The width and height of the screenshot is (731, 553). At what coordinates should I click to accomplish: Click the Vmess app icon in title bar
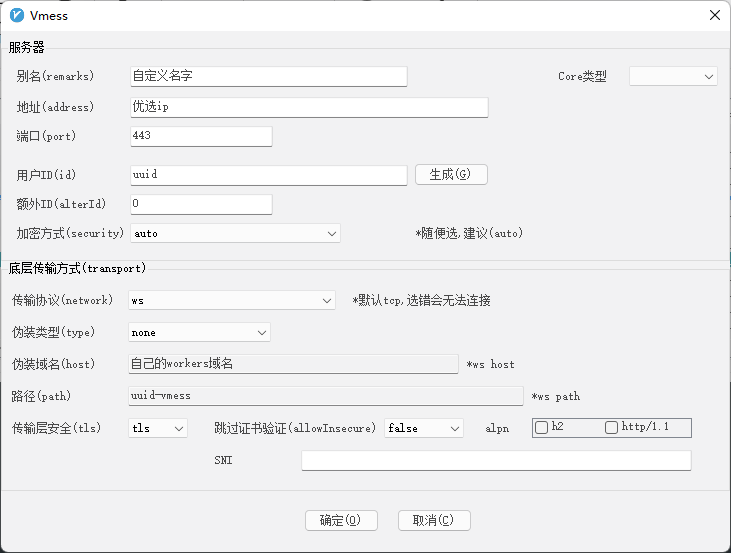pos(16,16)
